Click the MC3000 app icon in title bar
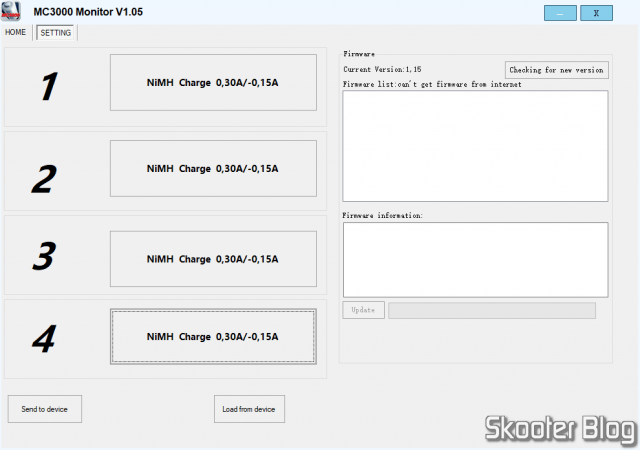Screen dimensions: 640x450 11,11
